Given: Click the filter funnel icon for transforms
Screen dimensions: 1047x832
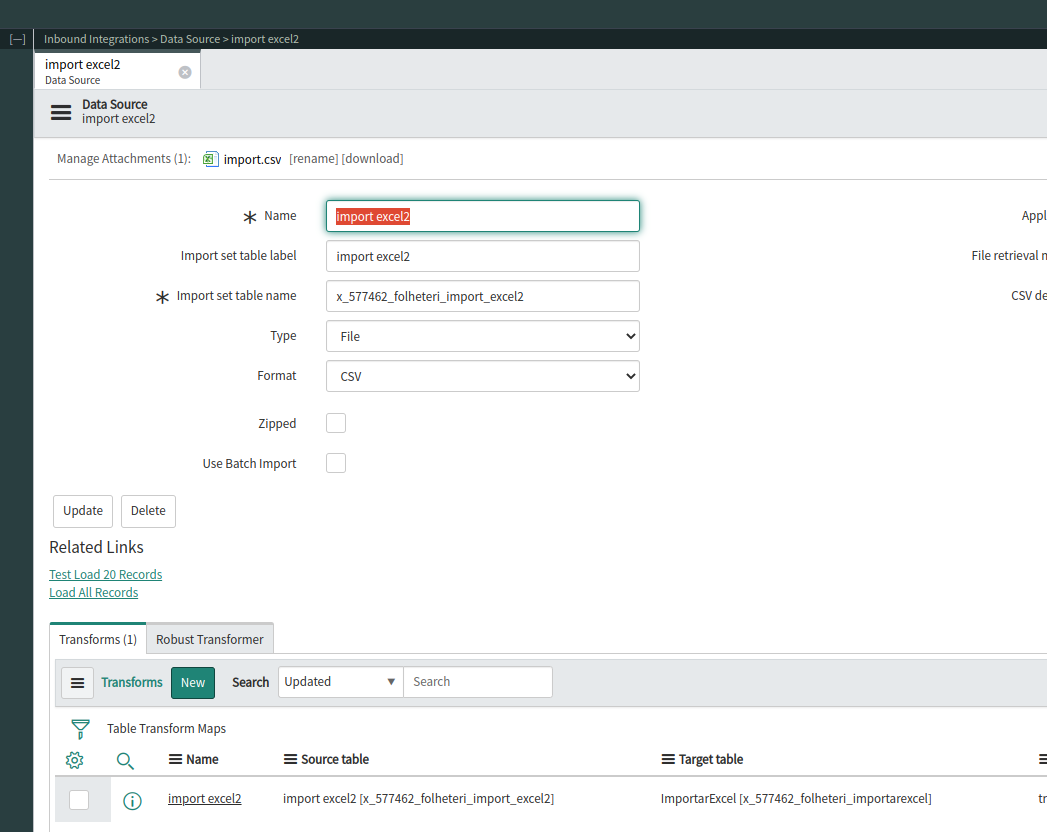Looking at the screenshot, I should pyautogui.click(x=80, y=729).
